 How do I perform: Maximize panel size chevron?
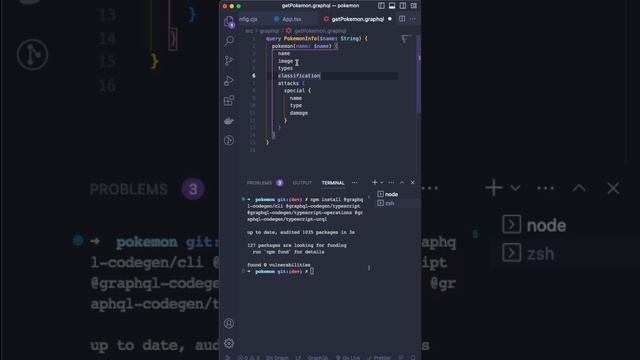pos(402,182)
